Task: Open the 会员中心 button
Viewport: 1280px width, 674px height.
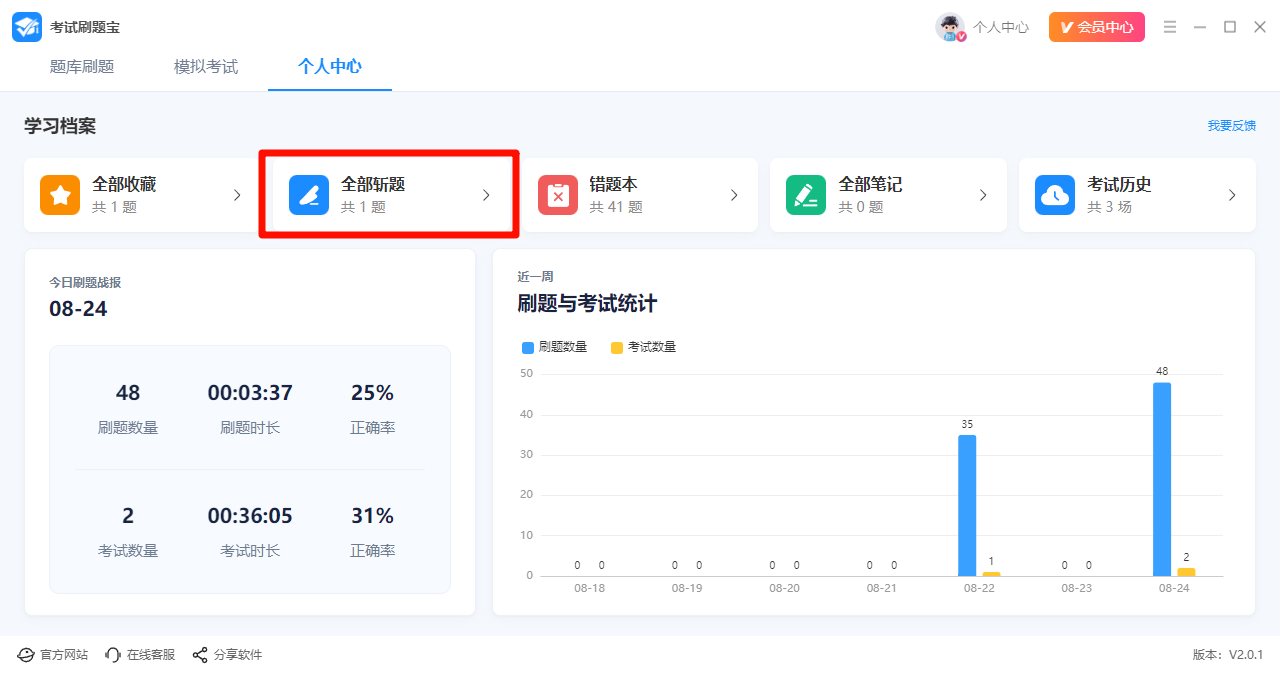Action: click(x=1097, y=27)
